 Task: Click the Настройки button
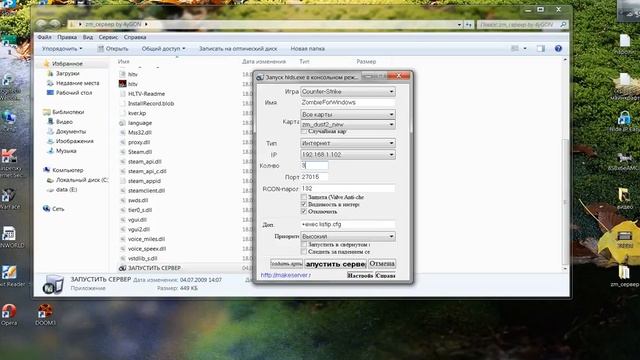360,276
